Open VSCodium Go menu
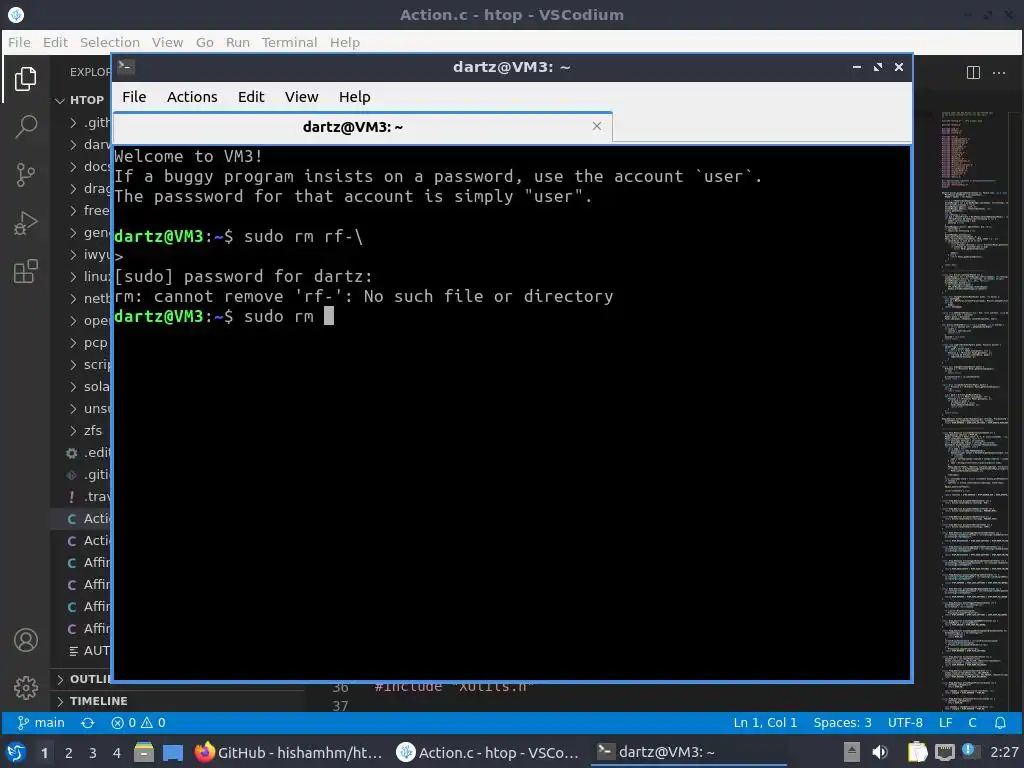The width and height of the screenshot is (1024, 768). pyautogui.click(x=204, y=42)
